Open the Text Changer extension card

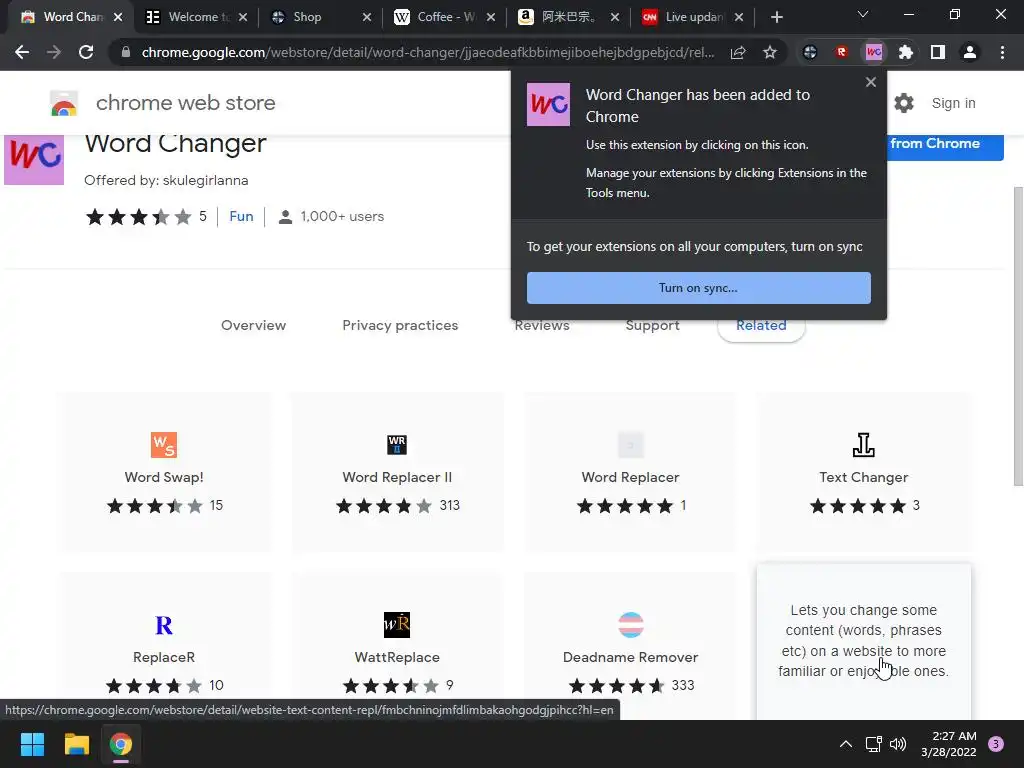(x=863, y=472)
